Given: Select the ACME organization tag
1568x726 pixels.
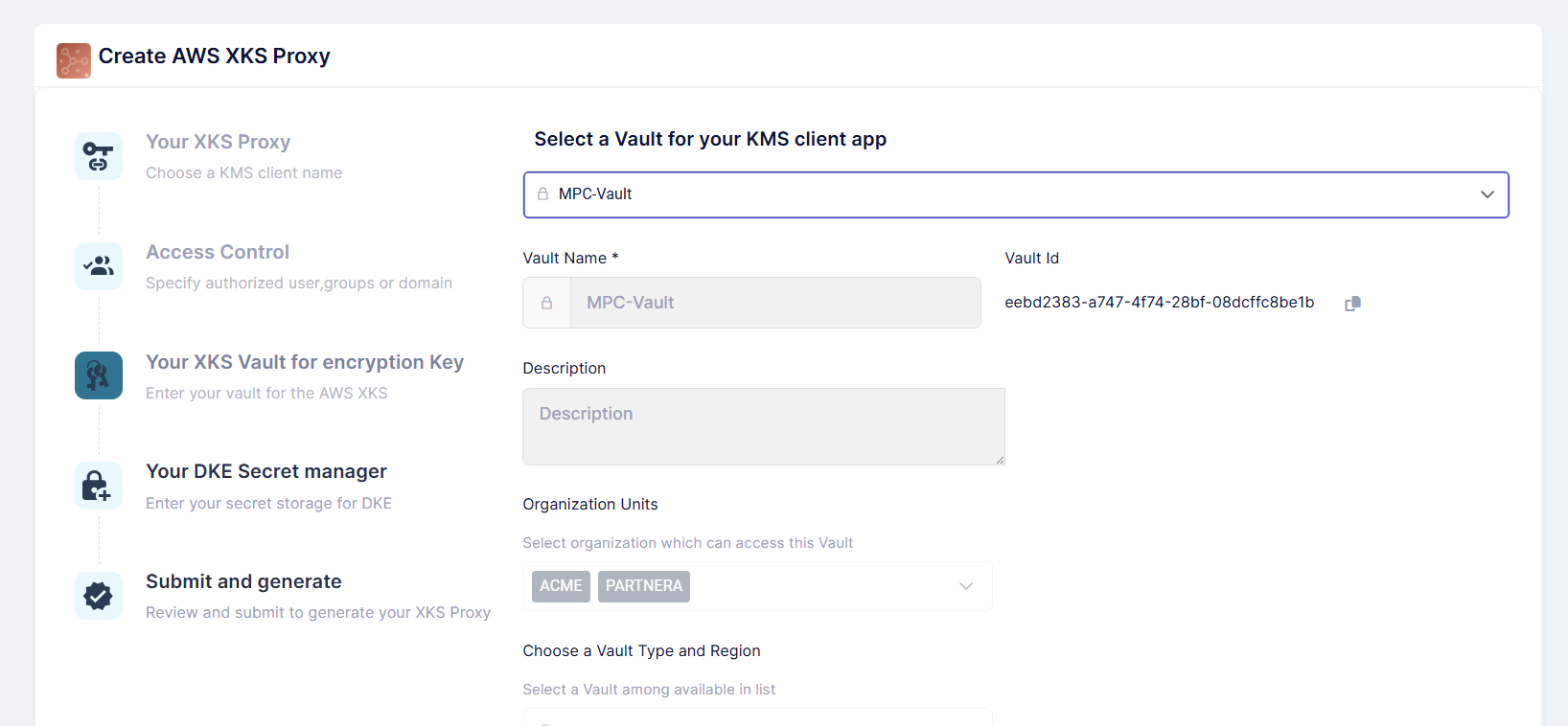Looking at the screenshot, I should click(561, 586).
